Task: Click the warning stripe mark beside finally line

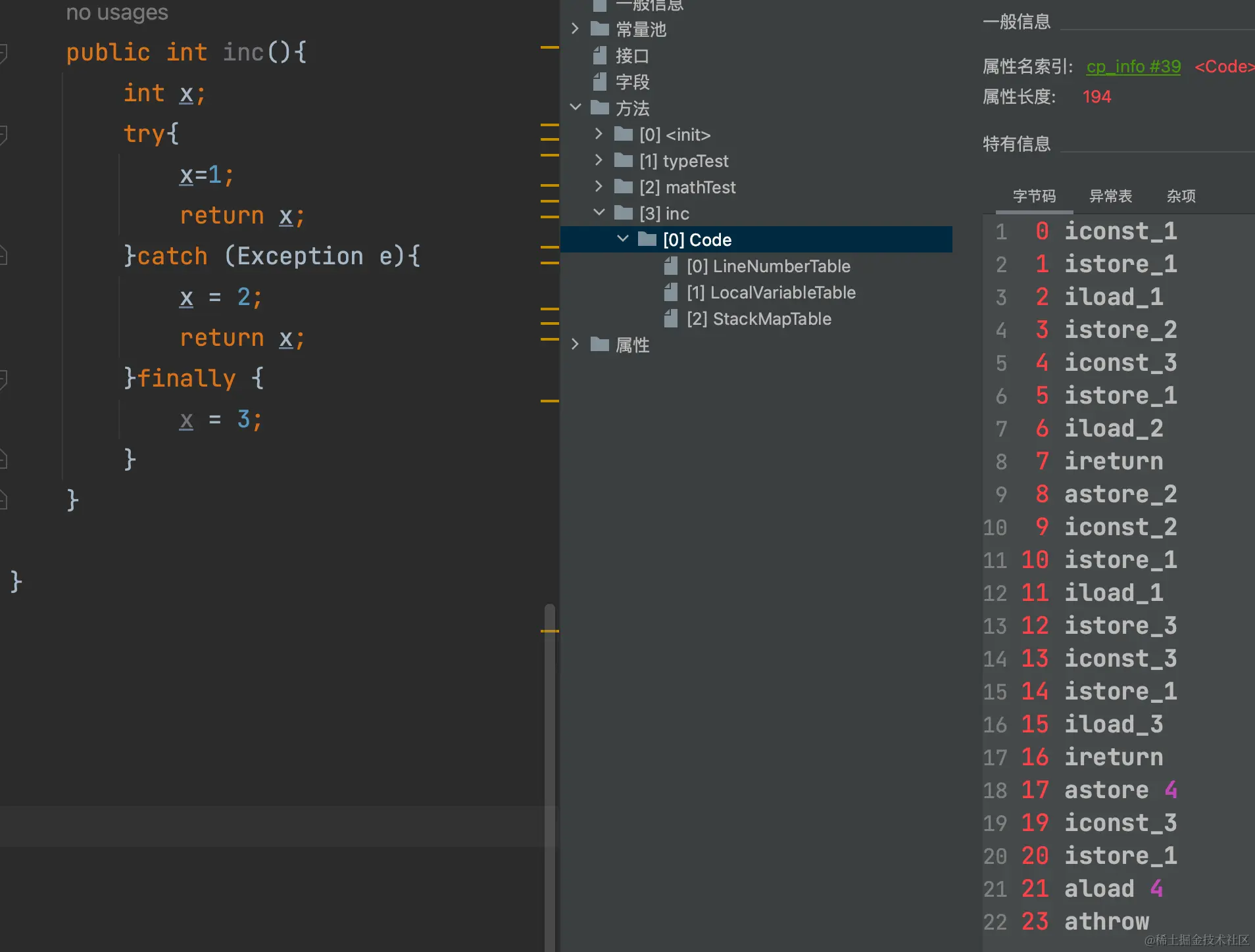Action: 550,400
